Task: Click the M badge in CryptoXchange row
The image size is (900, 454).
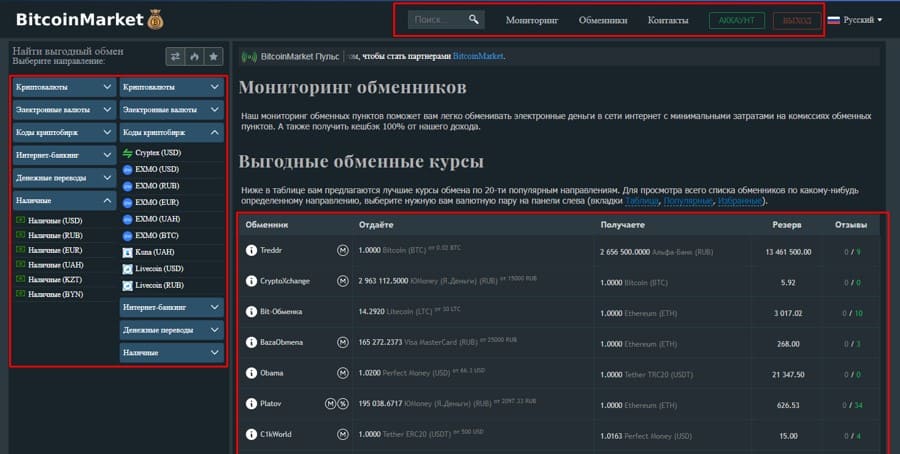Action: (343, 281)
